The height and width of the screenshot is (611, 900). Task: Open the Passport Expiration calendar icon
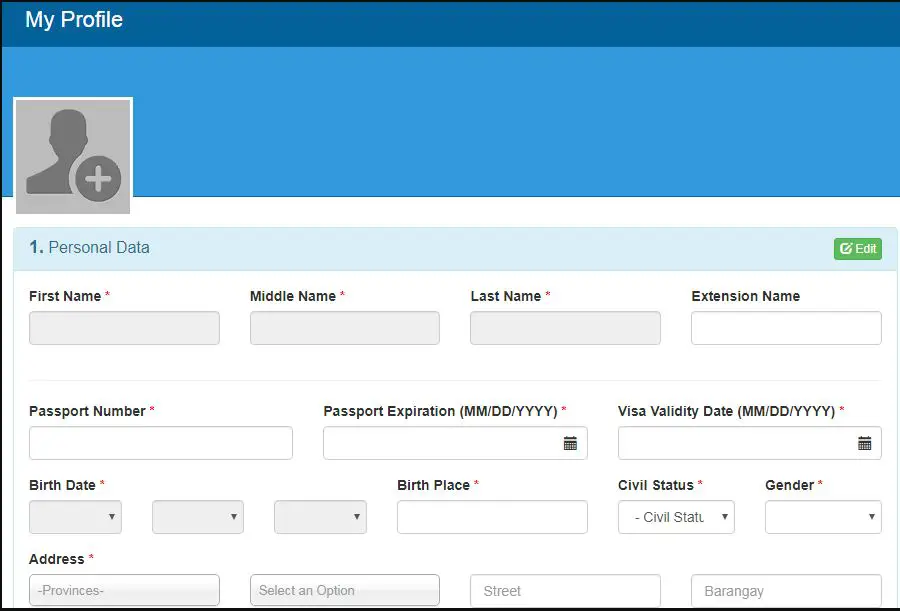tap(570, 443)
